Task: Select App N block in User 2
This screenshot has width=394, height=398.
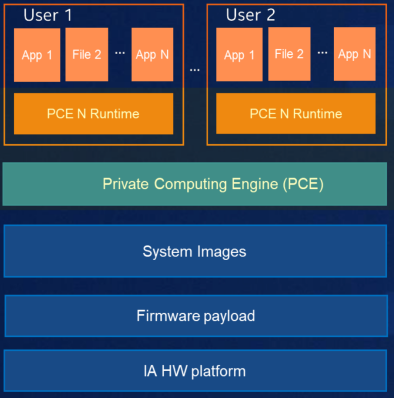Action: tap(355, 54)
